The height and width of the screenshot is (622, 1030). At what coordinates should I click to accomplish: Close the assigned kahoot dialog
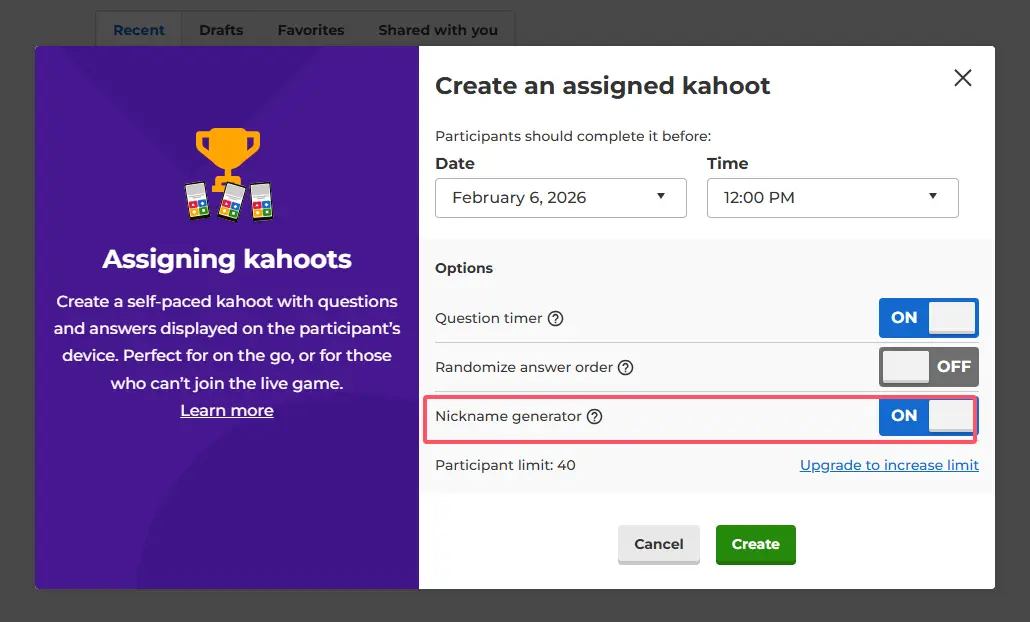click(962, 78)
